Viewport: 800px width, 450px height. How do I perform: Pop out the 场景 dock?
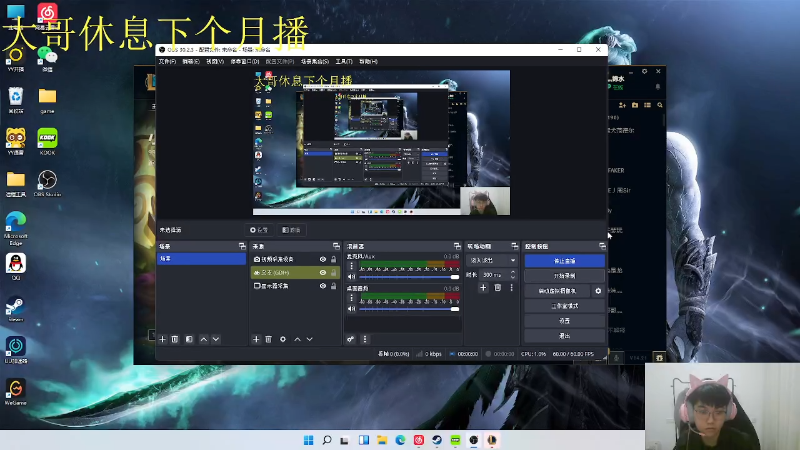click(242, 246)
